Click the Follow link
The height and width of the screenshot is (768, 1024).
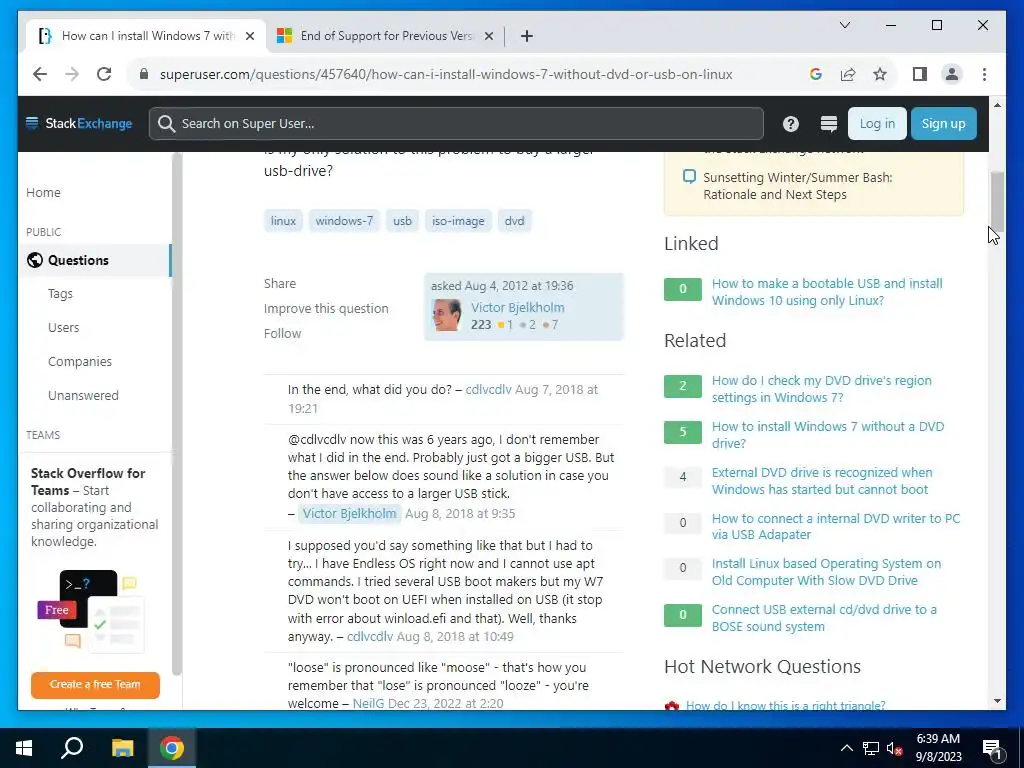click(x=282, y=333)
